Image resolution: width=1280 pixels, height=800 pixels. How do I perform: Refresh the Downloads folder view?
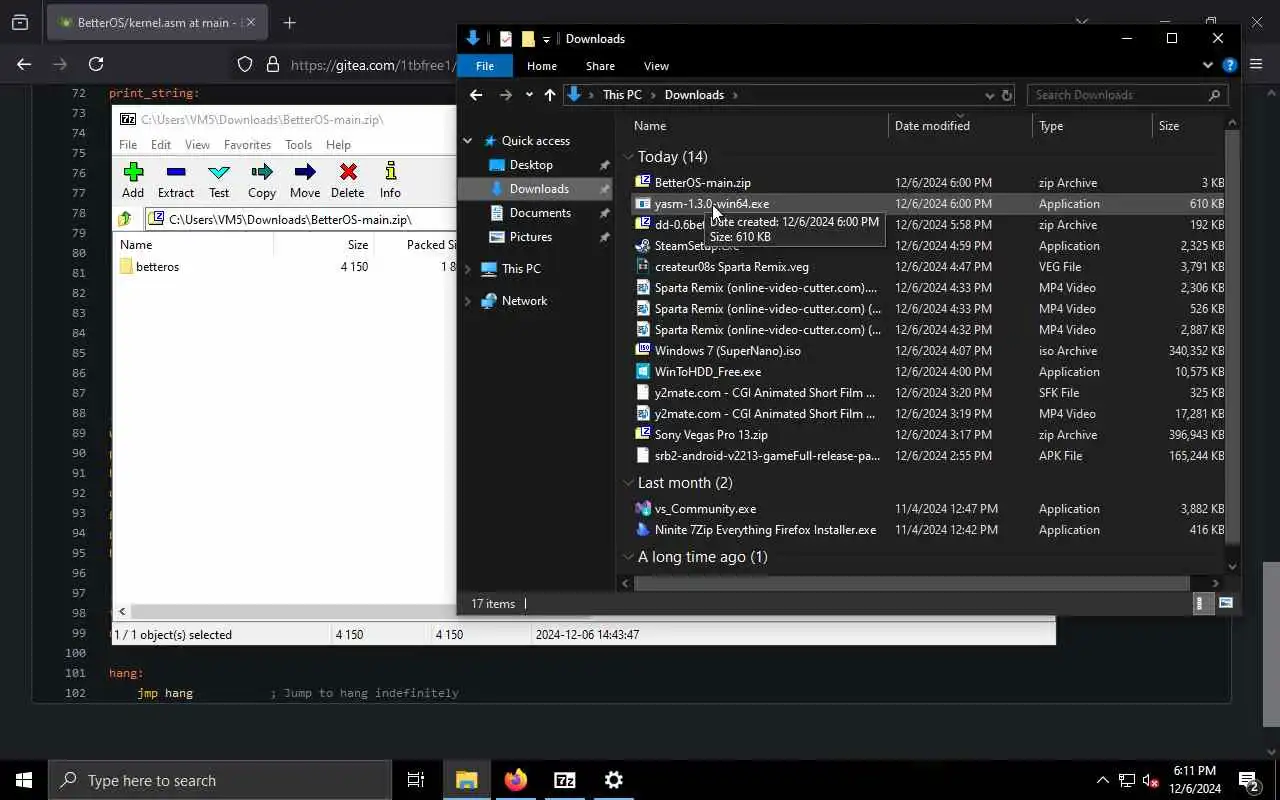coord(1007,95)
